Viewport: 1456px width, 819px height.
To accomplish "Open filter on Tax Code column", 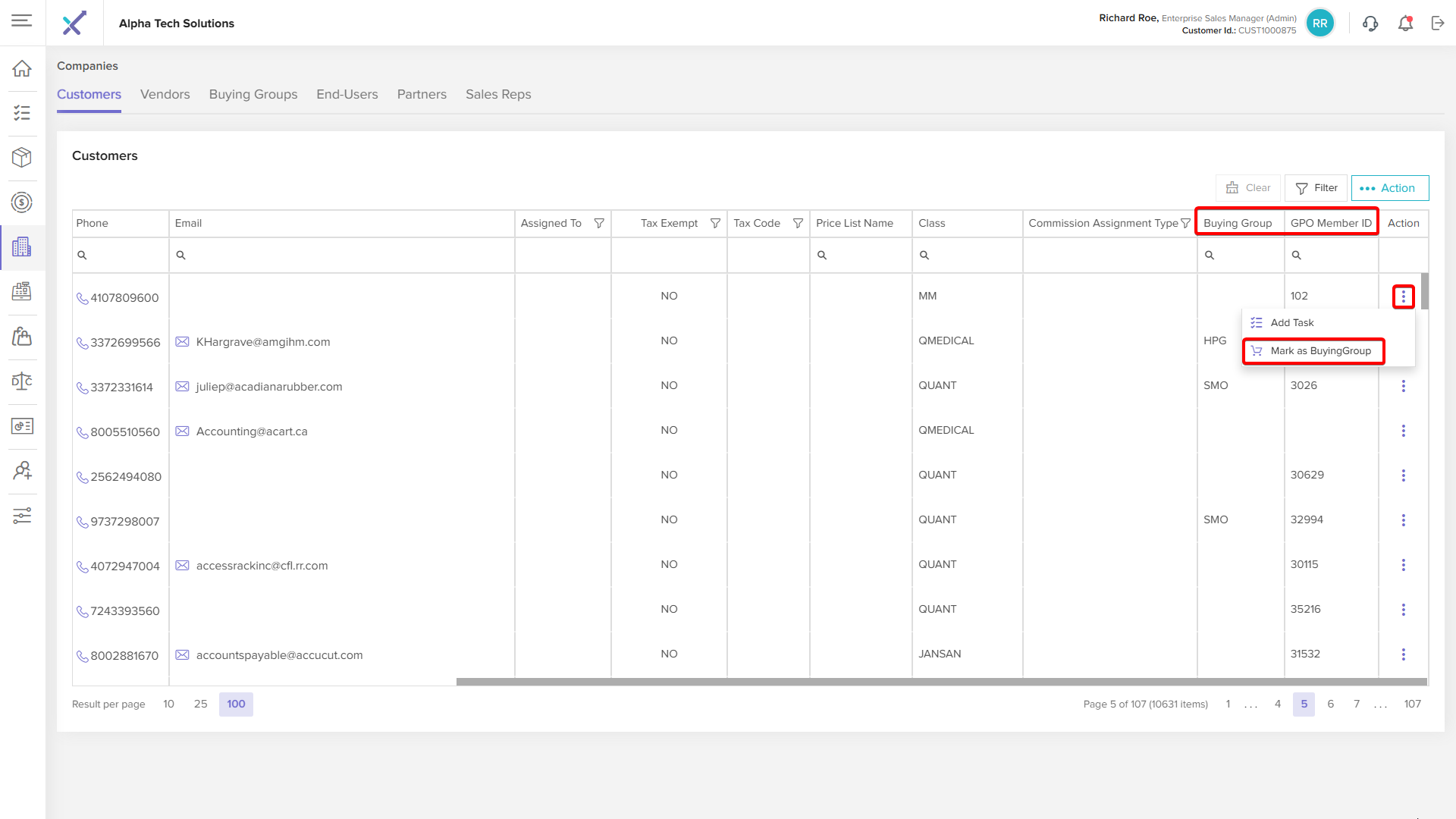I will pos(798,223).
